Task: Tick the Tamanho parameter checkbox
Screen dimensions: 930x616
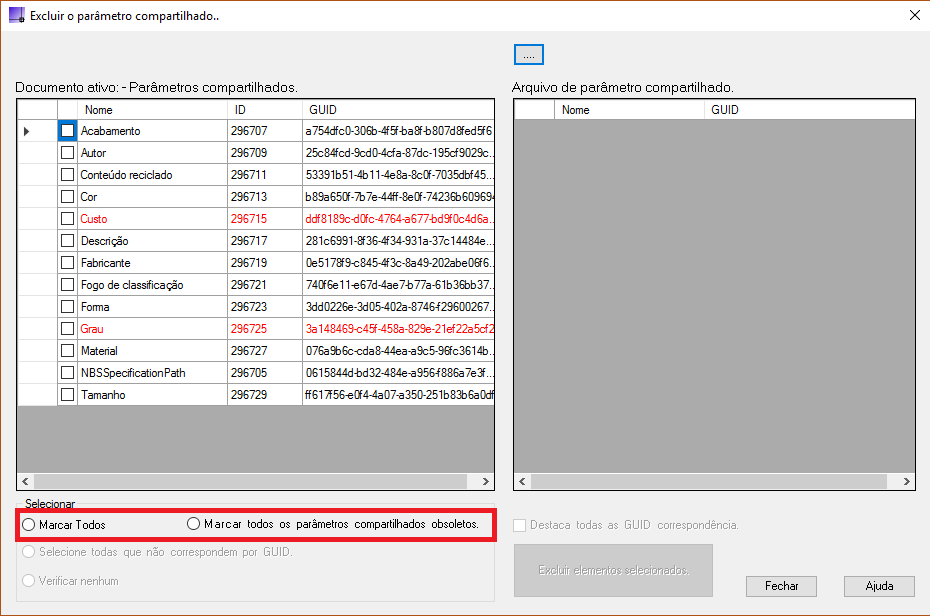Action: pyautogui.click(x=68, y=394)
